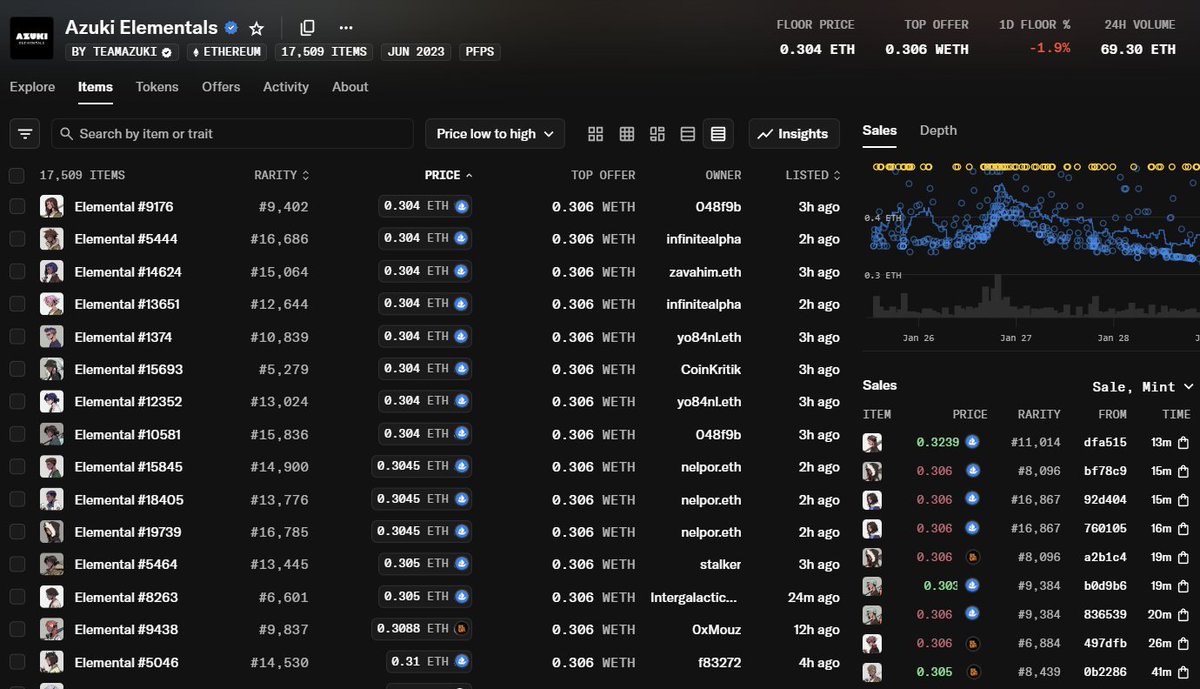Click the ETHEREUM chain badge
The height and width of the screenshot is (689, 1200).
point(227,52)
